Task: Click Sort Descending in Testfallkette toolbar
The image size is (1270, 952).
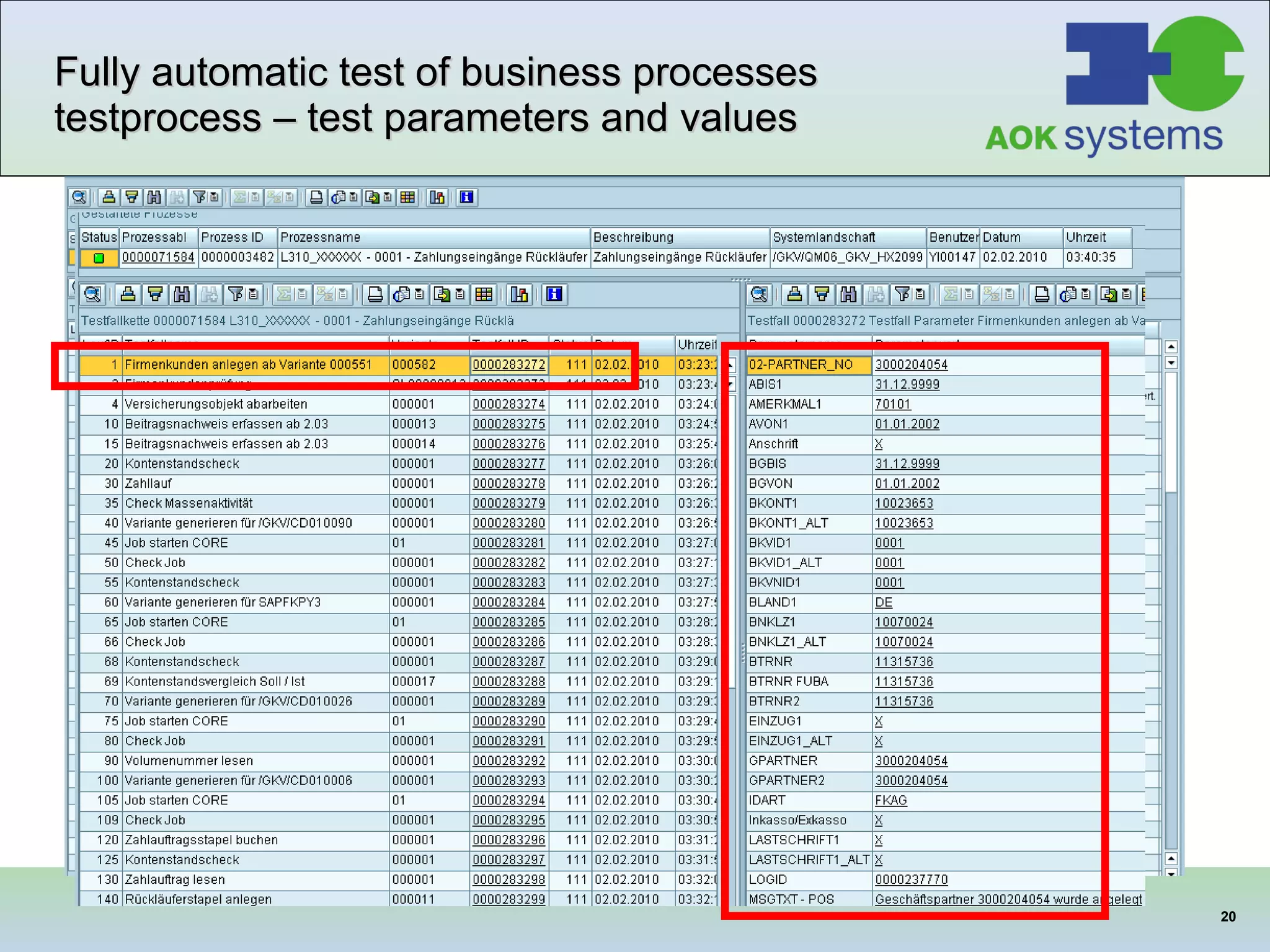Action: (x=155, y=294)
